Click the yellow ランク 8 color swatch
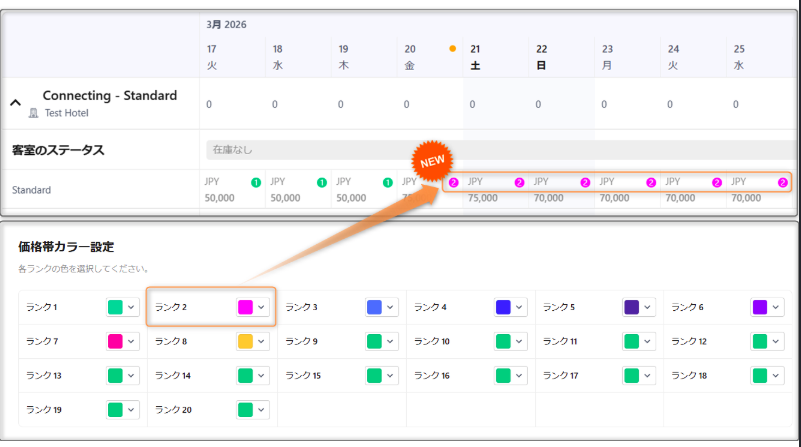 coord(245,341)
